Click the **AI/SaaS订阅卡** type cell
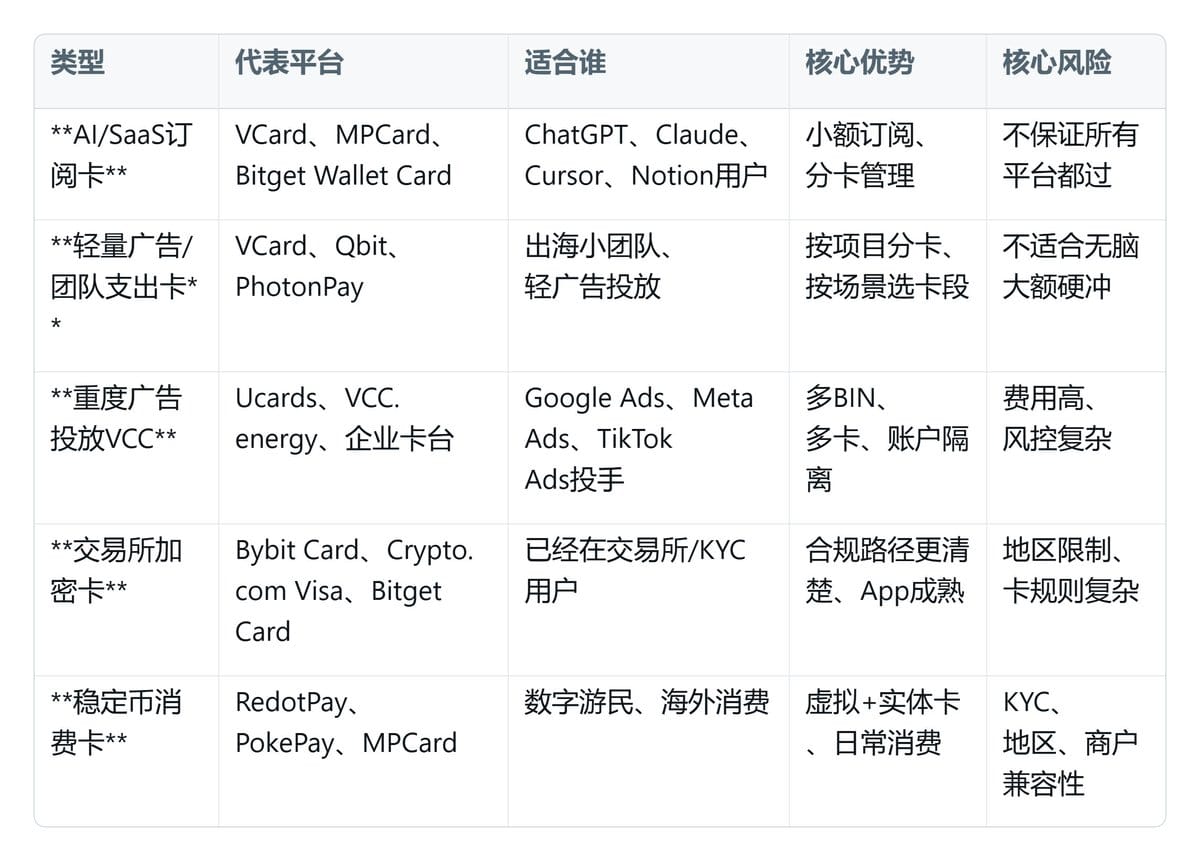The image size is (1200, 861). (x=126, y=165)
